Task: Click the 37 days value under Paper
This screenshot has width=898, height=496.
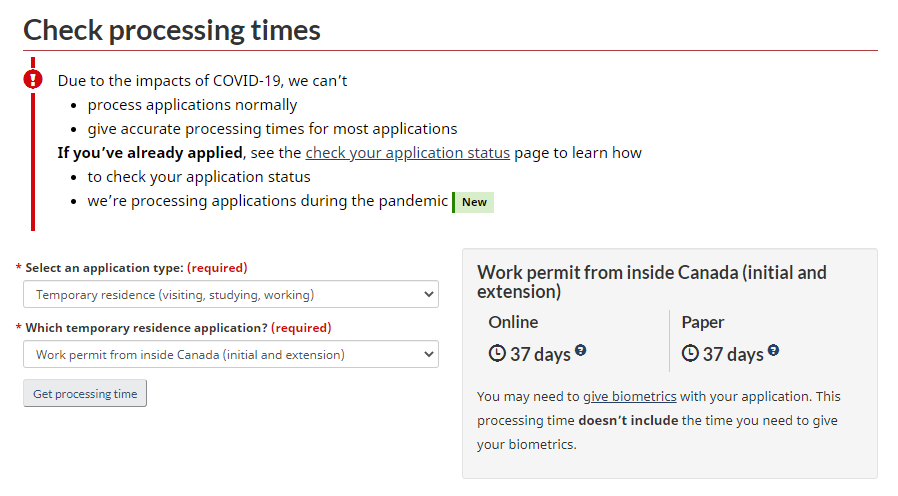Action: [732, 354]
